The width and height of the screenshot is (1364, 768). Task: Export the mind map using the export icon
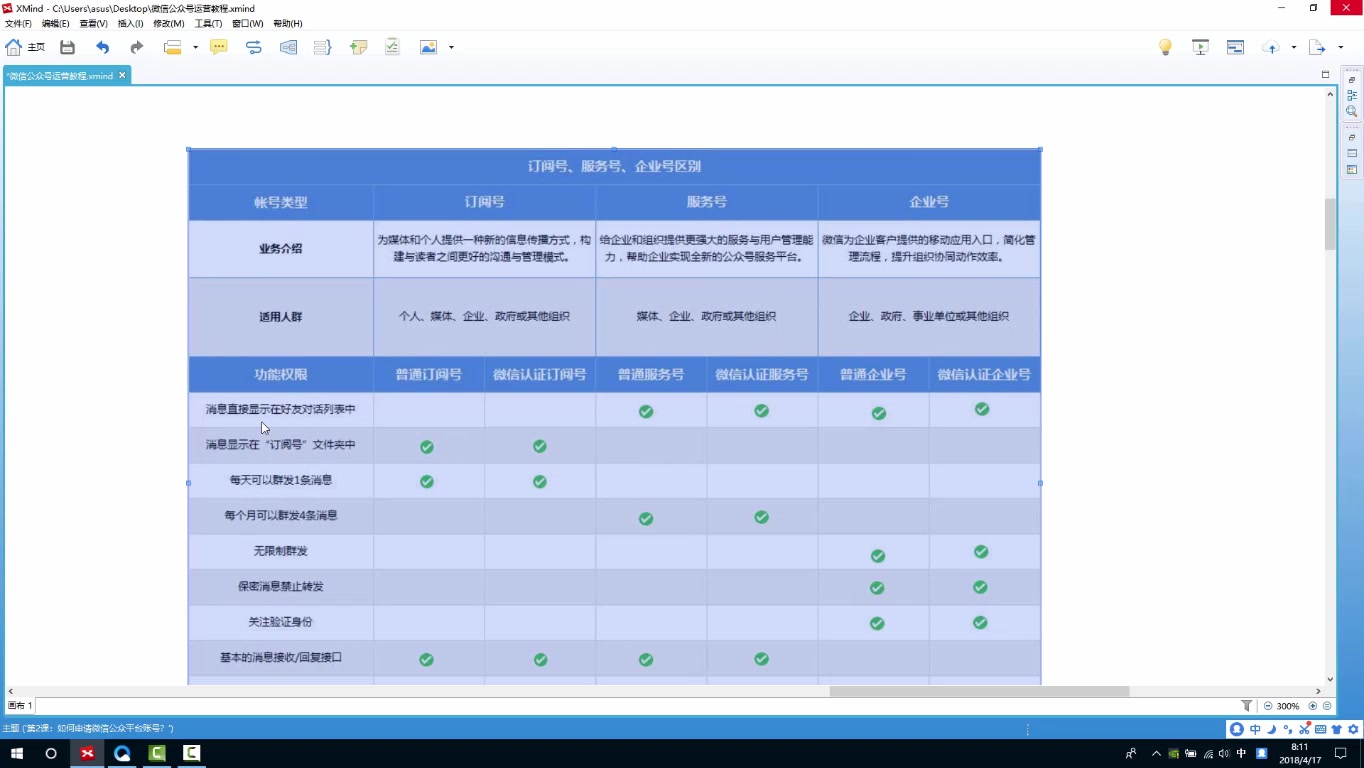pos(1317,47)
